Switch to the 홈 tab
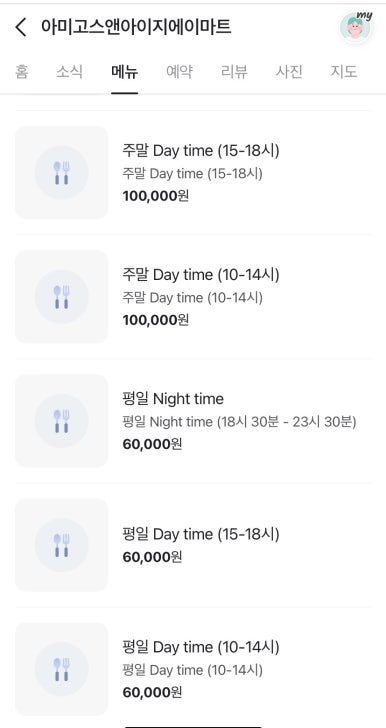The height and width of the screenshot is (728, 386). (x=21, y=72)
